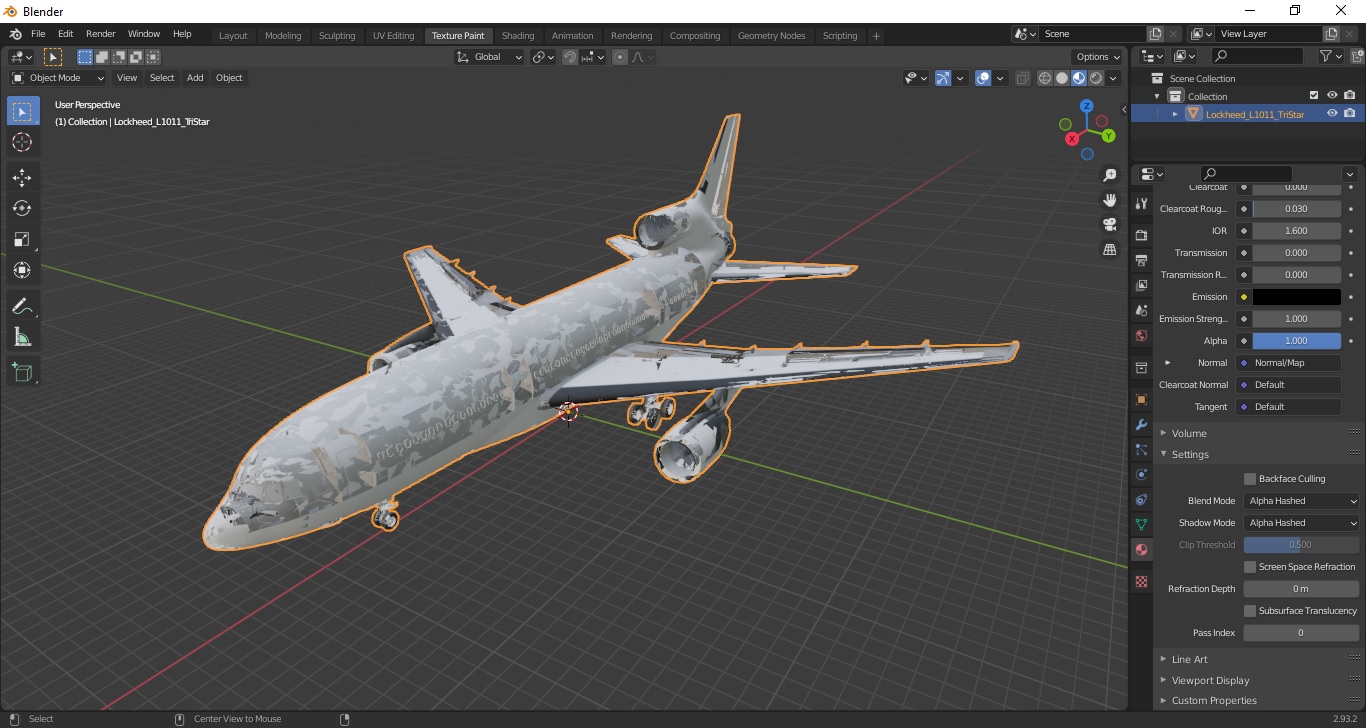
Task: Switch to the Geometry Nodes workspace tab
Action: coord(771,35)
